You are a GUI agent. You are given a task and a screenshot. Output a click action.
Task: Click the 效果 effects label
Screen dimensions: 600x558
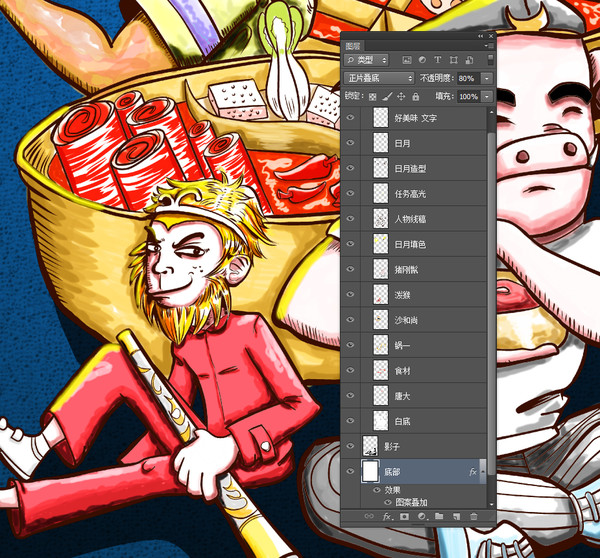(392, 490)
